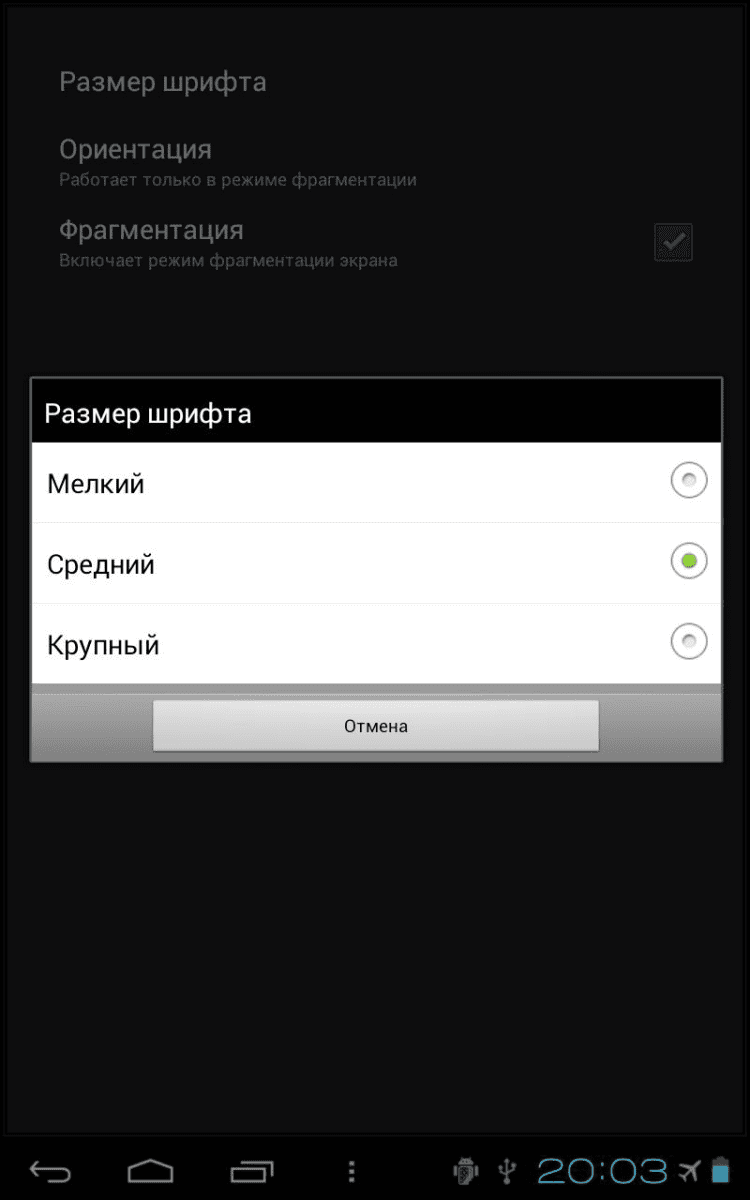Tap the battery status icon
This screenshot has width=750, height=1200.
[720, 1170]
